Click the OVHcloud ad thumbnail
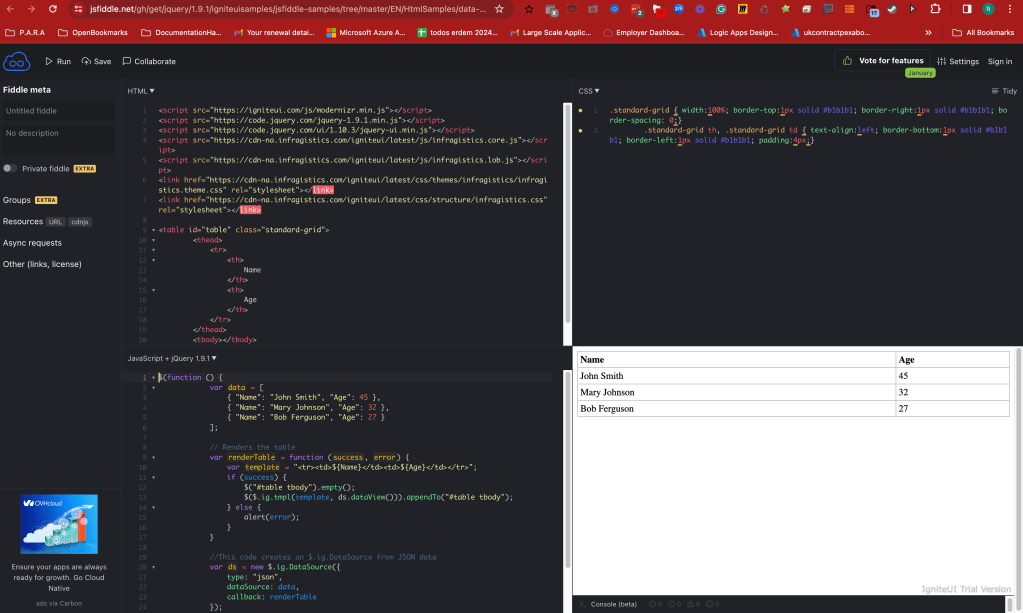Image resolution: width=1023 pixels, height=613 pixels. [59, 524]
